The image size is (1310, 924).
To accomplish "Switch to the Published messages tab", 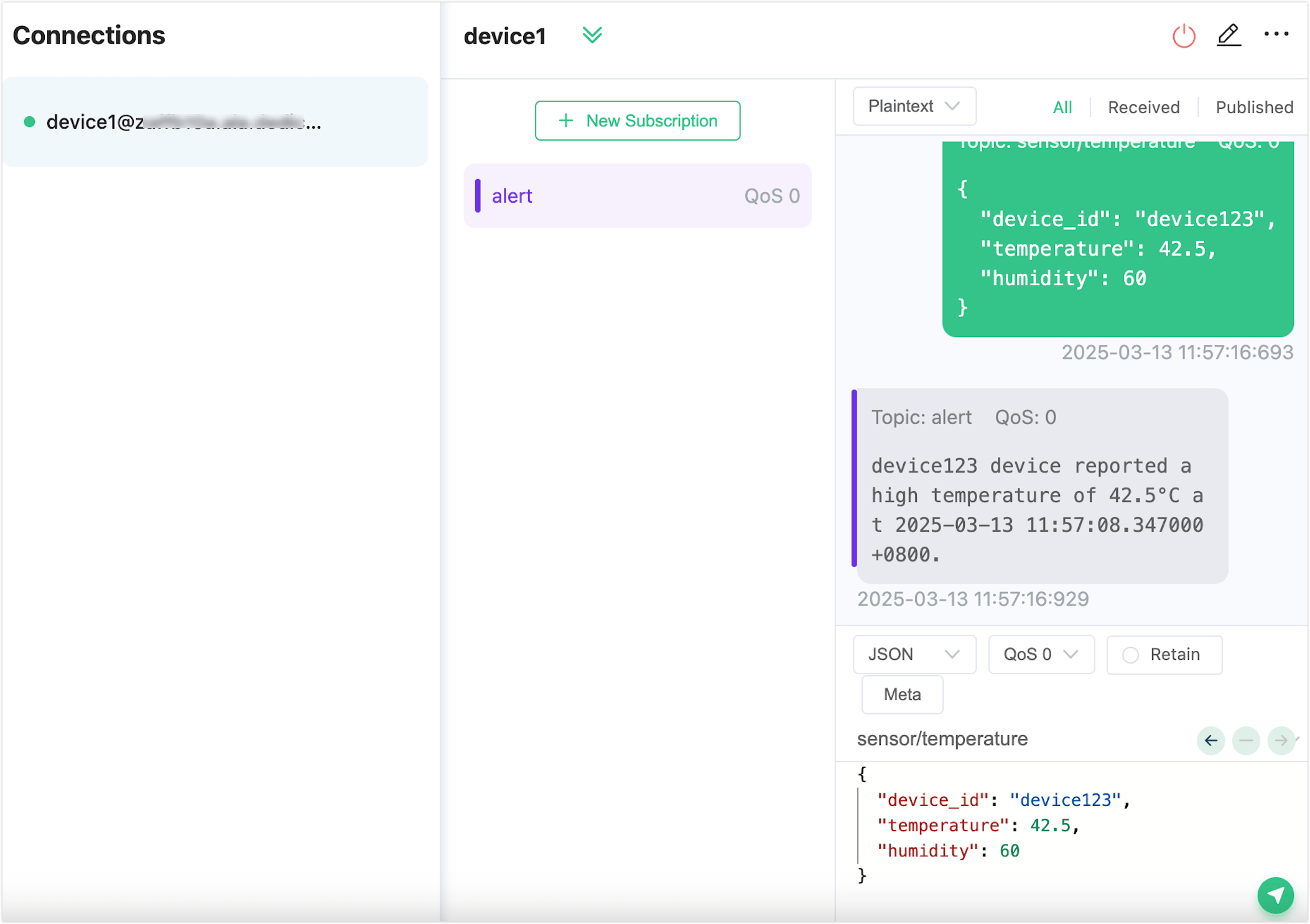I will click(x=1254, y=108).
